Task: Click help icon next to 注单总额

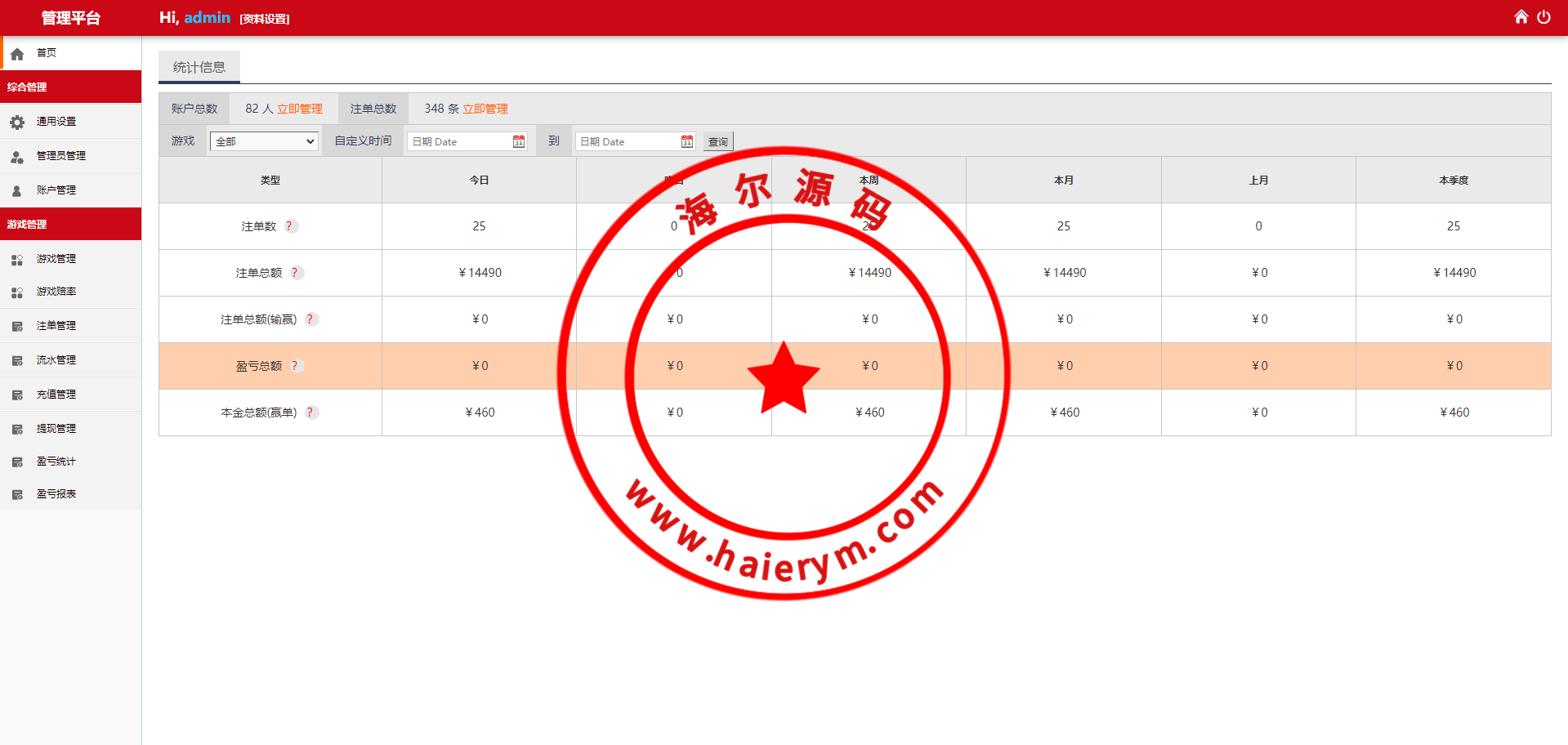Action: coord(296,273)
